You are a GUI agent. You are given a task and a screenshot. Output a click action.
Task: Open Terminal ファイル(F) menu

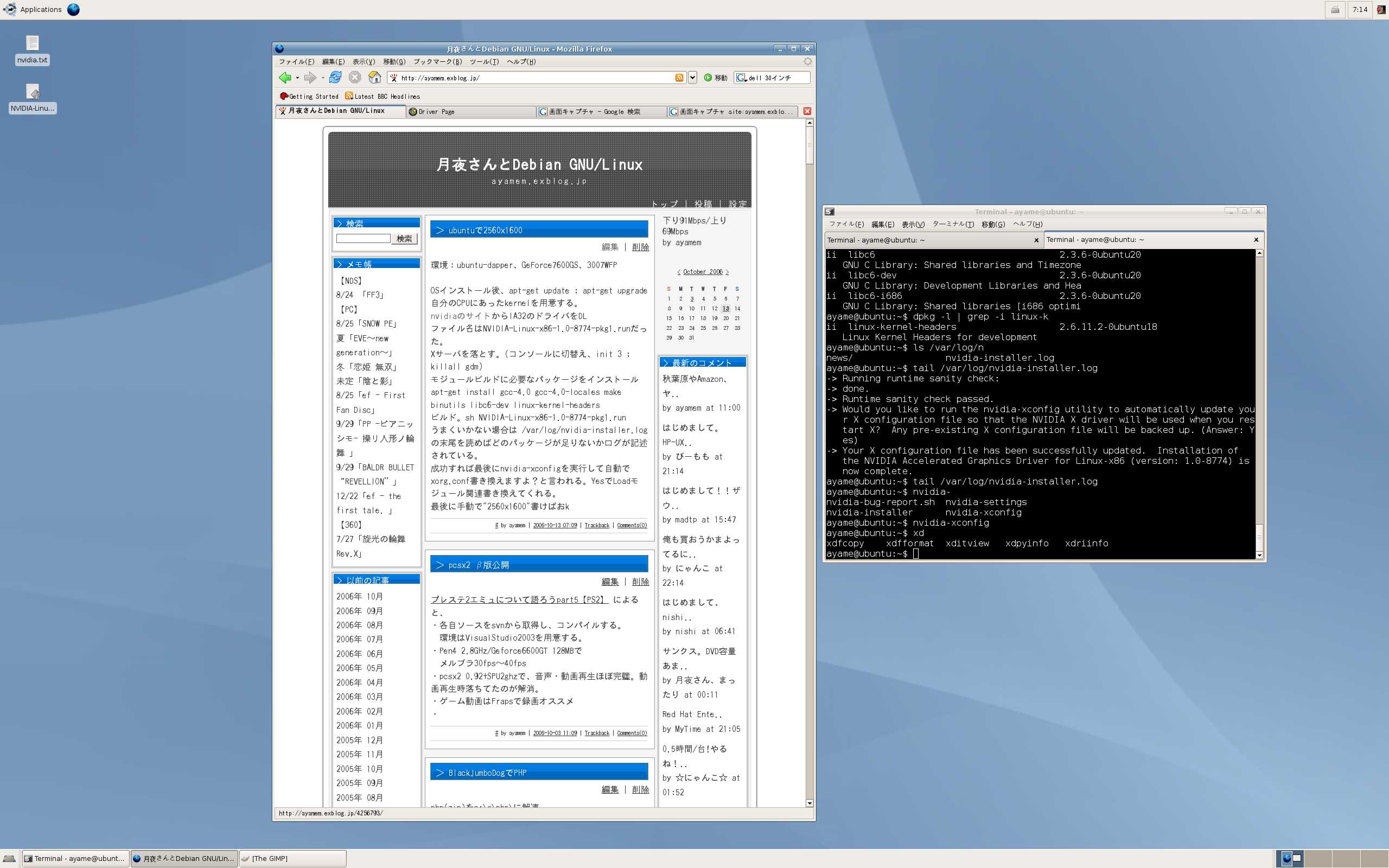846,224
